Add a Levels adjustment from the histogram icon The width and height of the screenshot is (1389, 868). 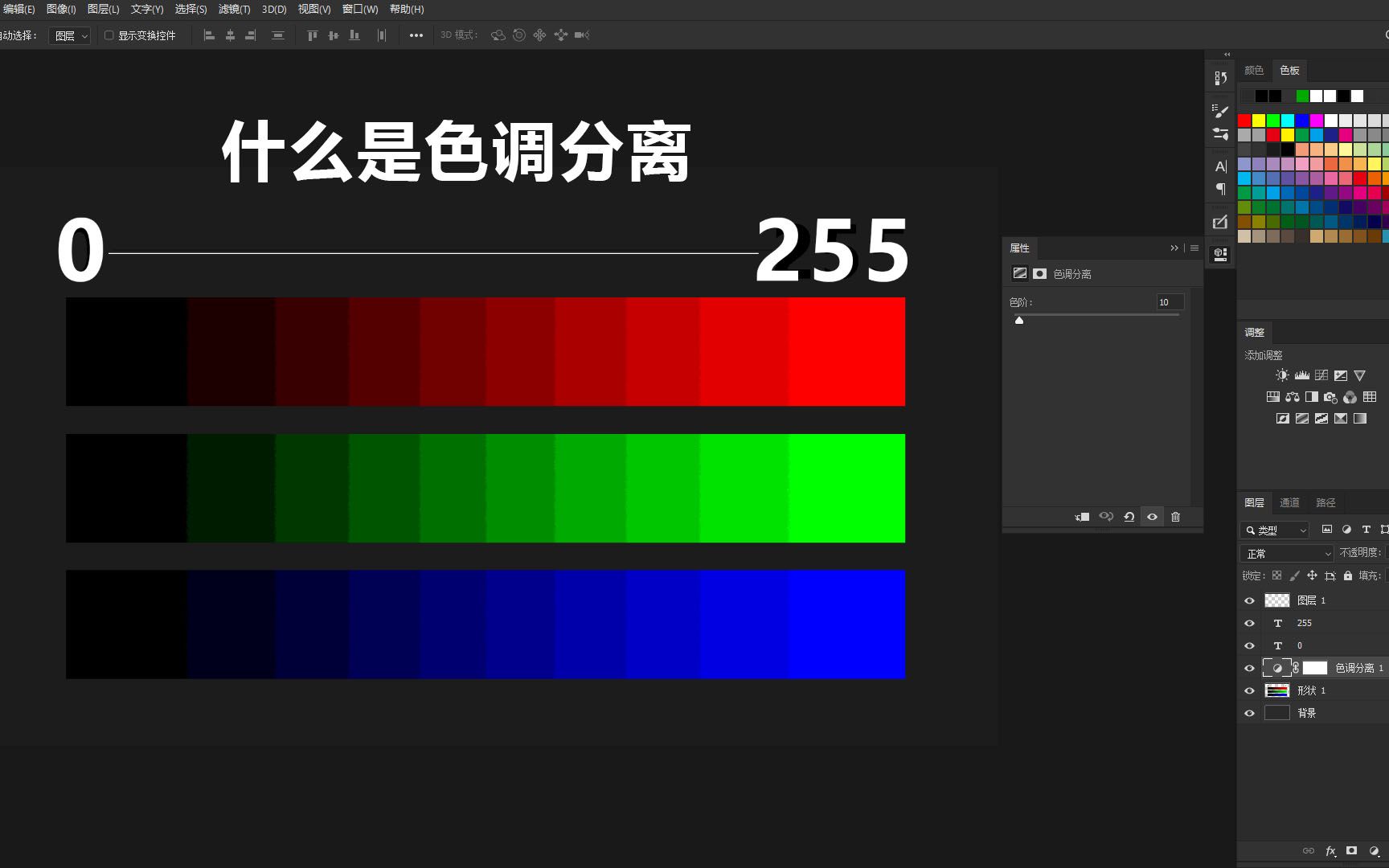pos(1301,375)
